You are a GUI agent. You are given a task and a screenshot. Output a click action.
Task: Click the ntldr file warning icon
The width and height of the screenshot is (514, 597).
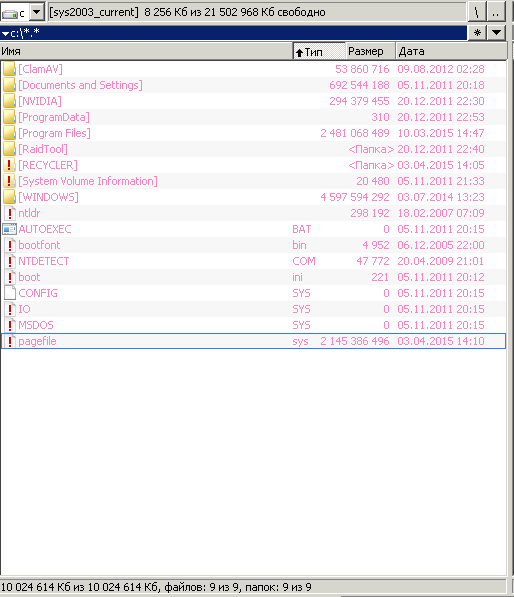click(x=10, y=213)
